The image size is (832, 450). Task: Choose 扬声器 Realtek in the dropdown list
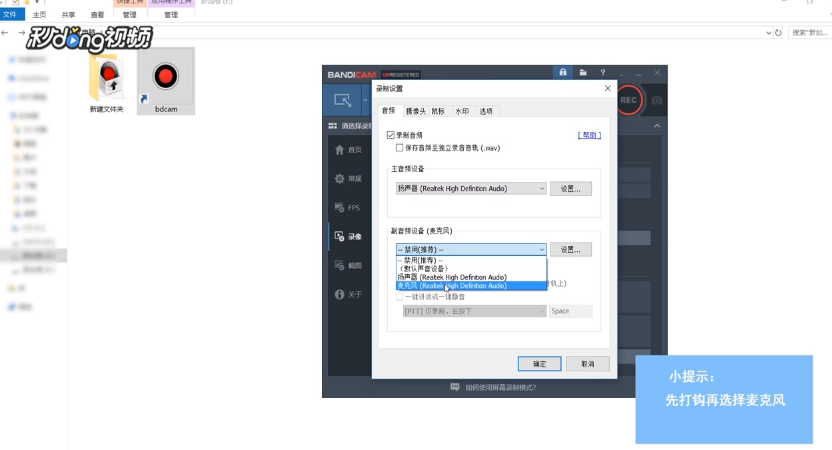(471, 277)
